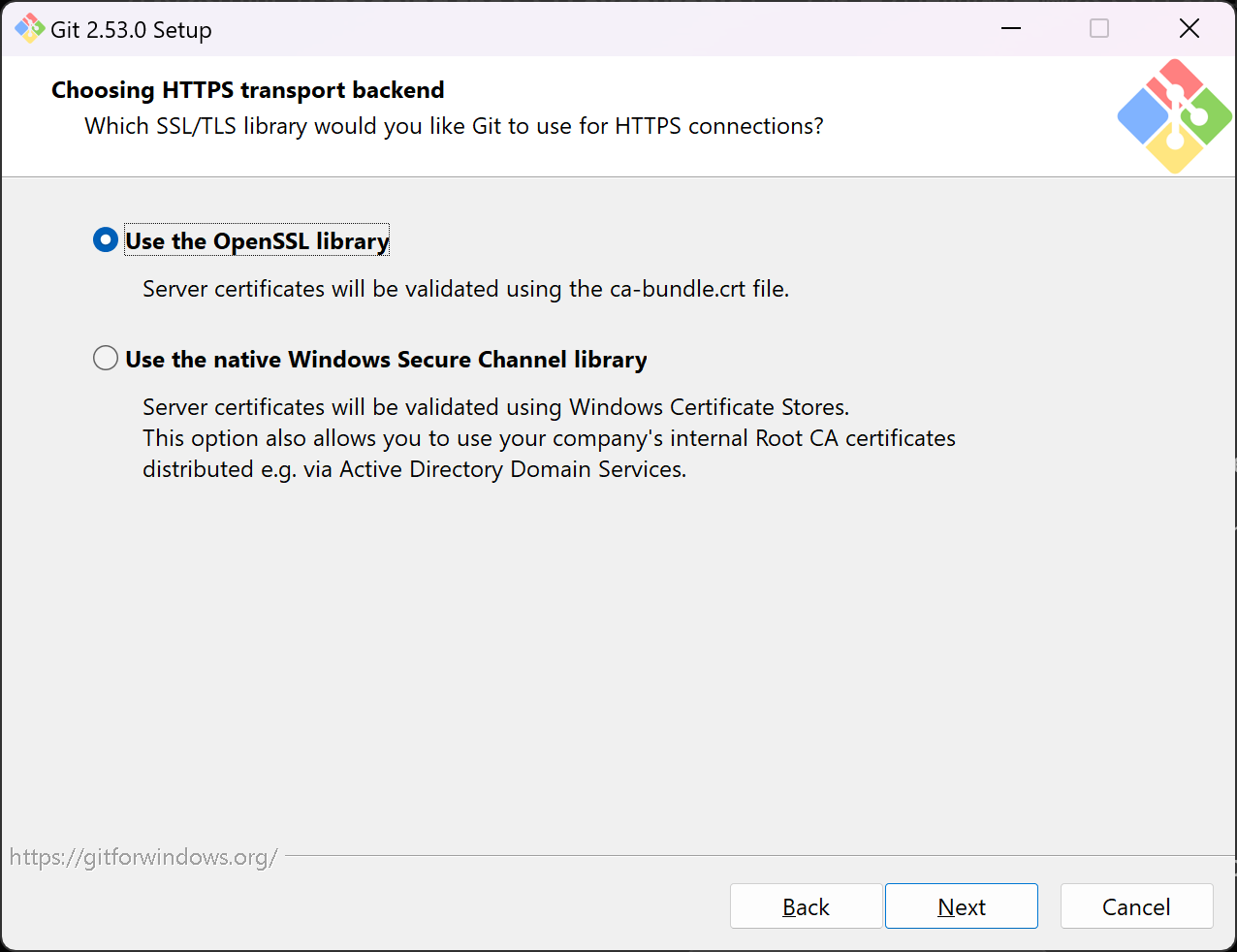Click the greyed-out maximize window button
This screenshot has height=952, width=1237.
[1099, 29]
